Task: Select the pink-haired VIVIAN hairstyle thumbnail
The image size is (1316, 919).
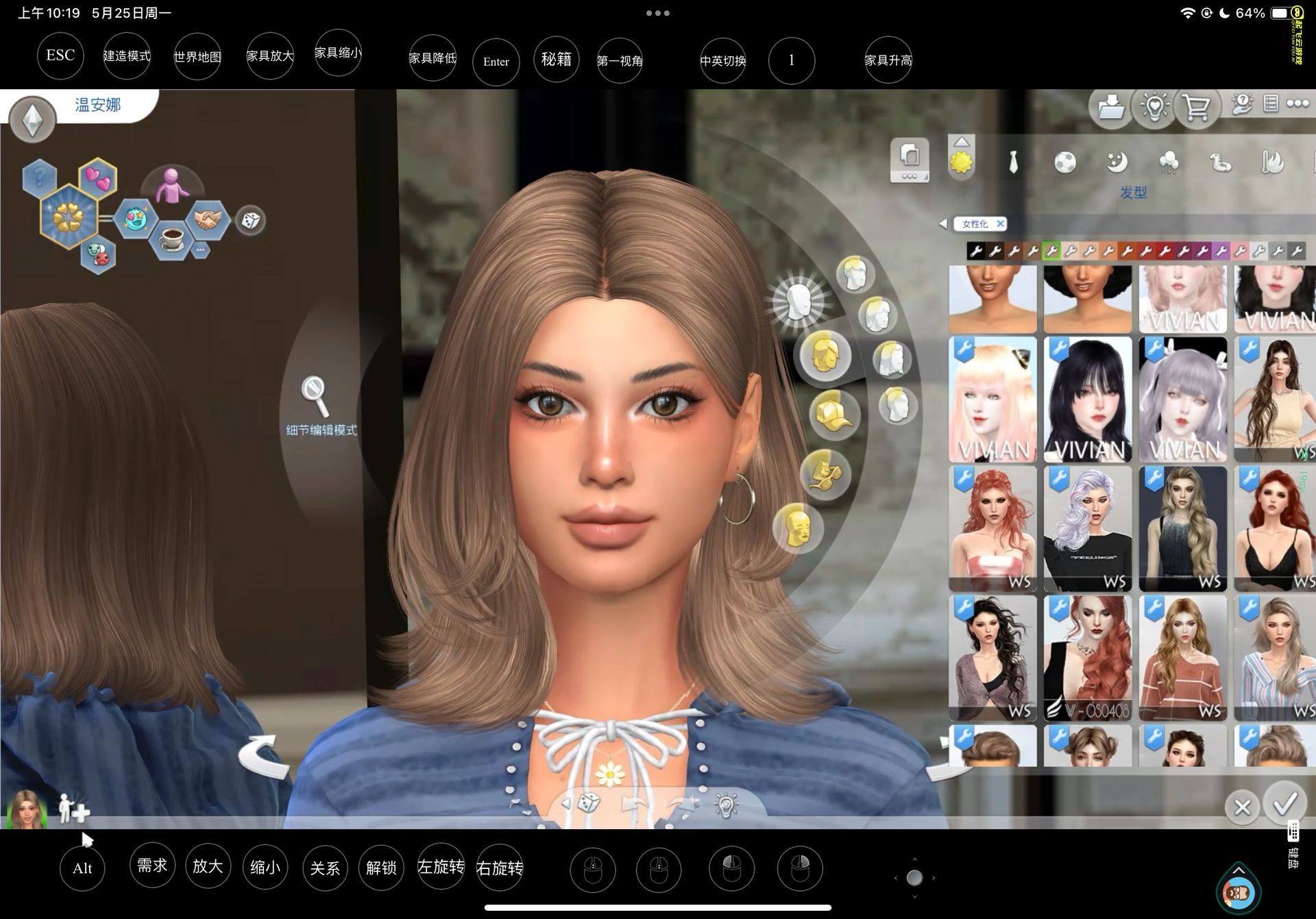Action: 992,400
